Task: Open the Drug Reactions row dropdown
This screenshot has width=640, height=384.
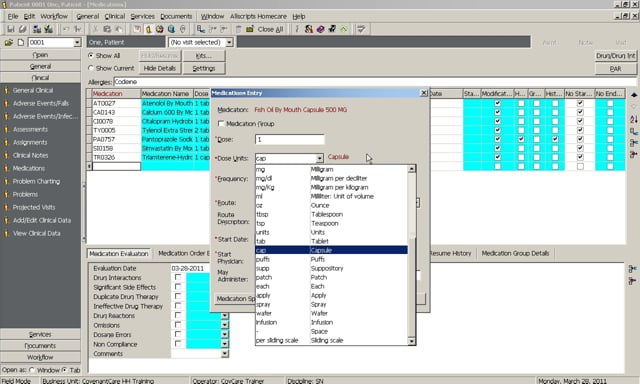Action: coord(224,315)
